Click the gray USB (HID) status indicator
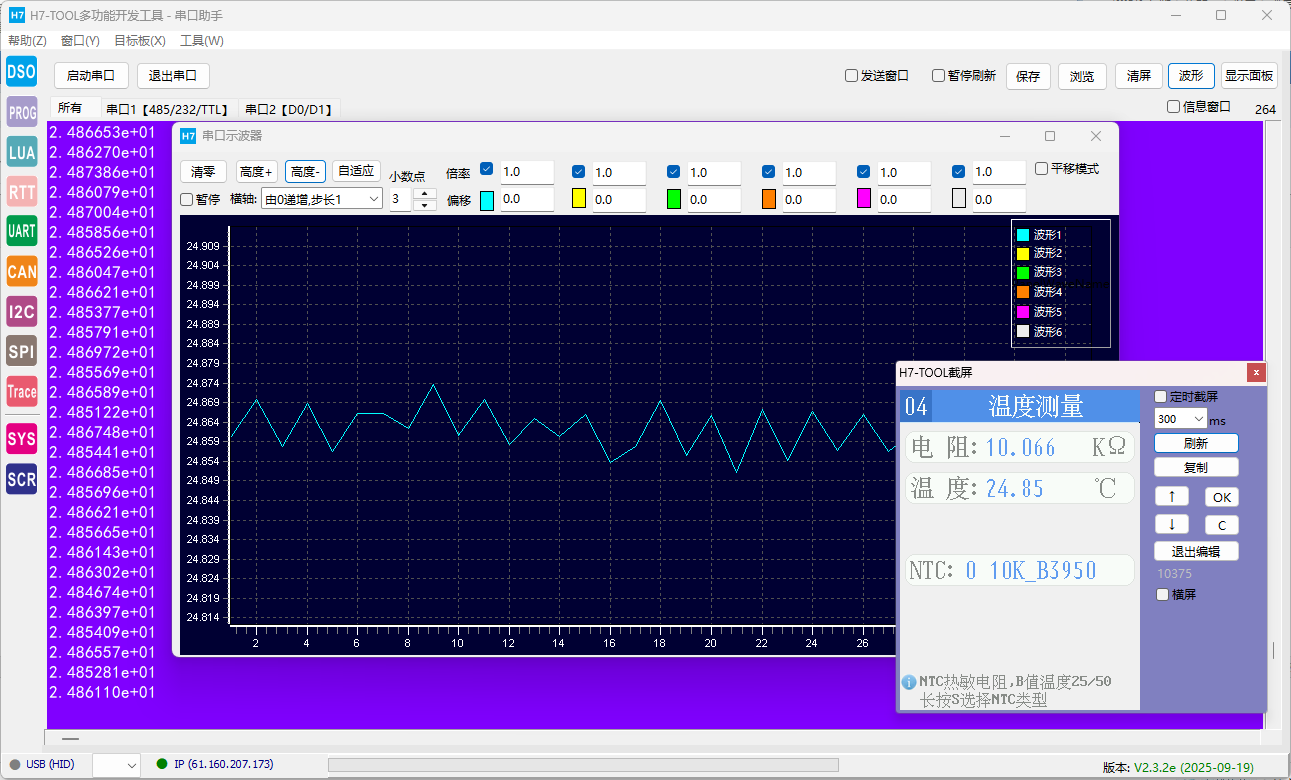This screenshot has height=780, width=1291. pos(14,764)
